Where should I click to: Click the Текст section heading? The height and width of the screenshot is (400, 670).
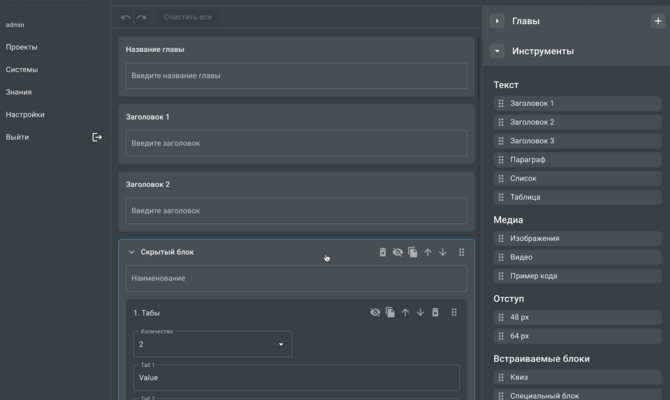506,85
